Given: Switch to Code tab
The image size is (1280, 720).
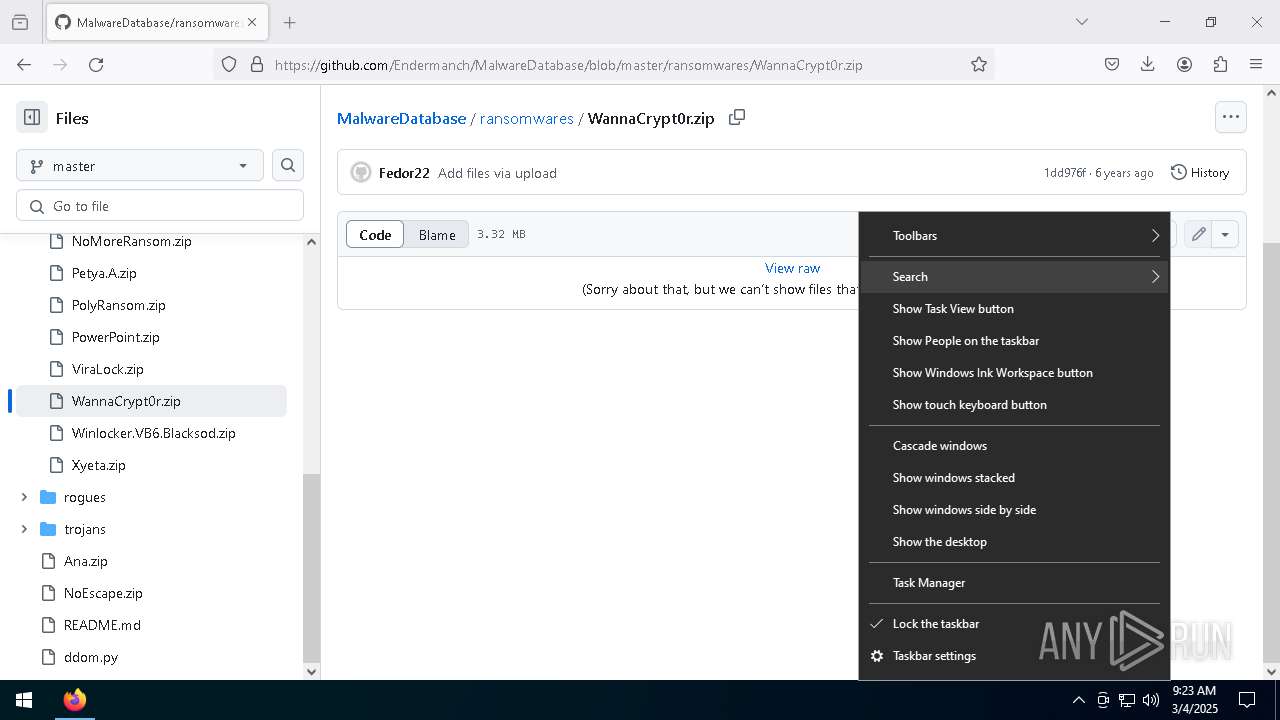Looking at the screenshot, I should click(375, 235).
